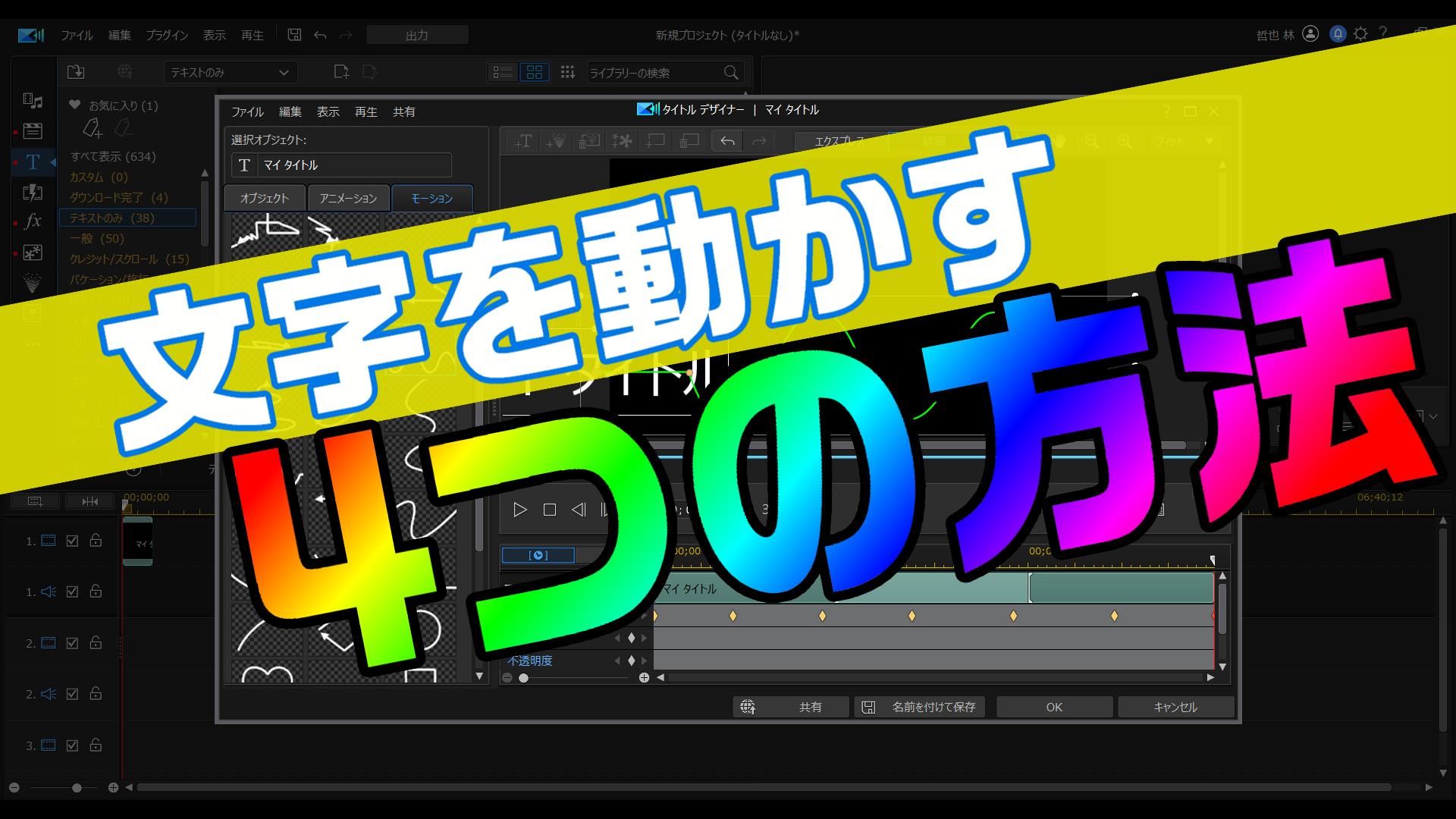1456x819 pixels.
Task: Click 名前を付けて保存 to save the title
Action: click(919, 707)
